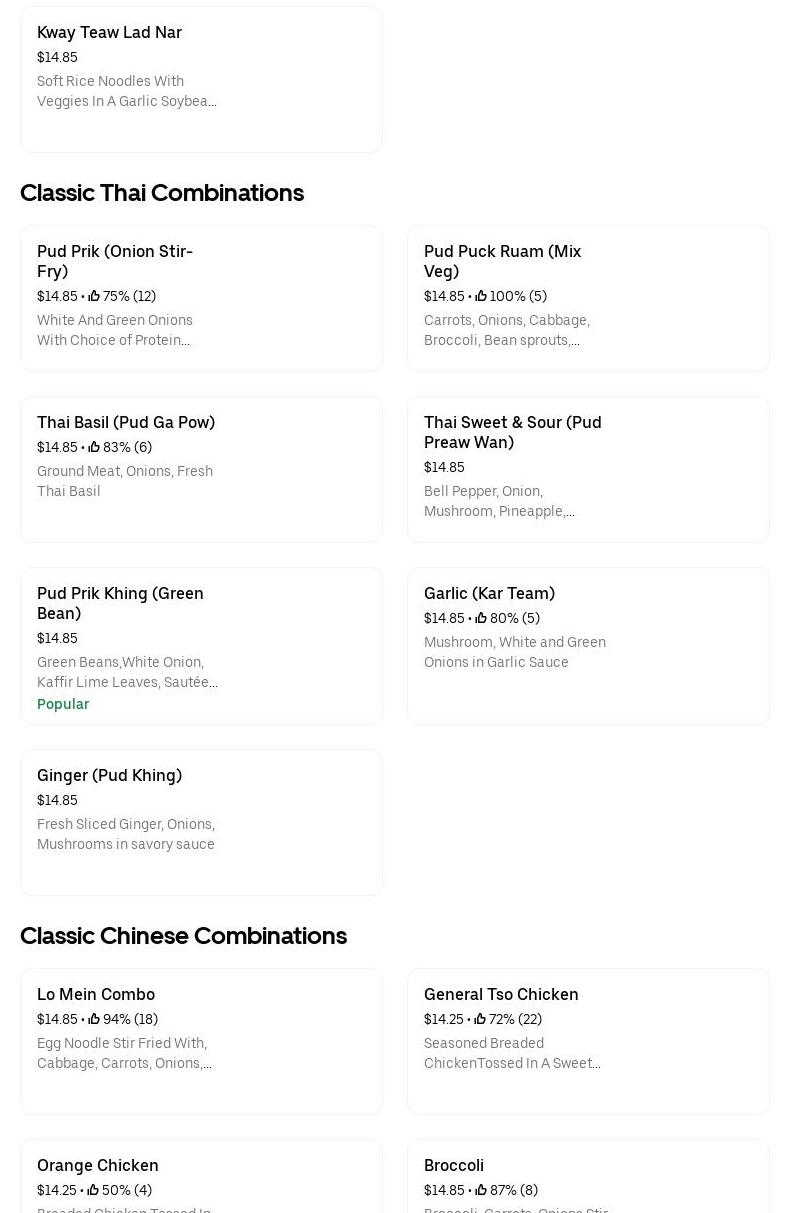The height and width of the screenshot is (1213, 804).
Task: Click the Popular tag on Pud Prik Khing
Action: click(63, 704)
